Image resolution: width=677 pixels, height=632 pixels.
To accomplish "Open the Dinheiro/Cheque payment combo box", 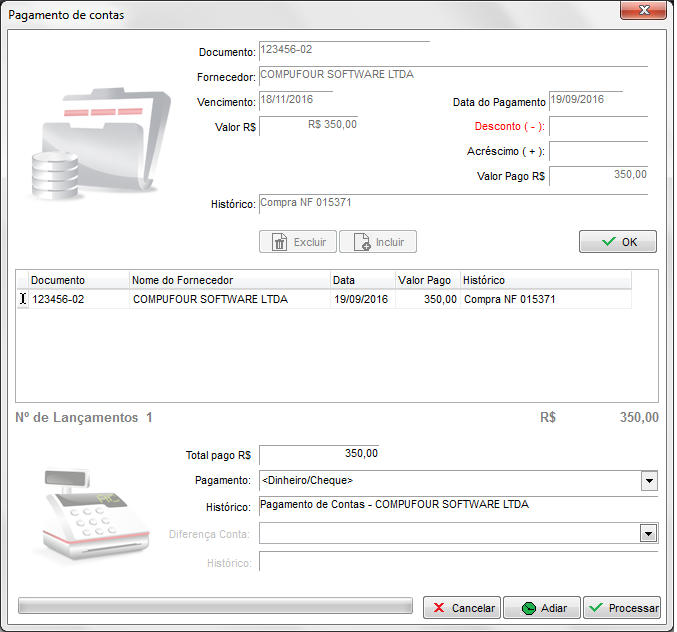I will pos(448,481).
